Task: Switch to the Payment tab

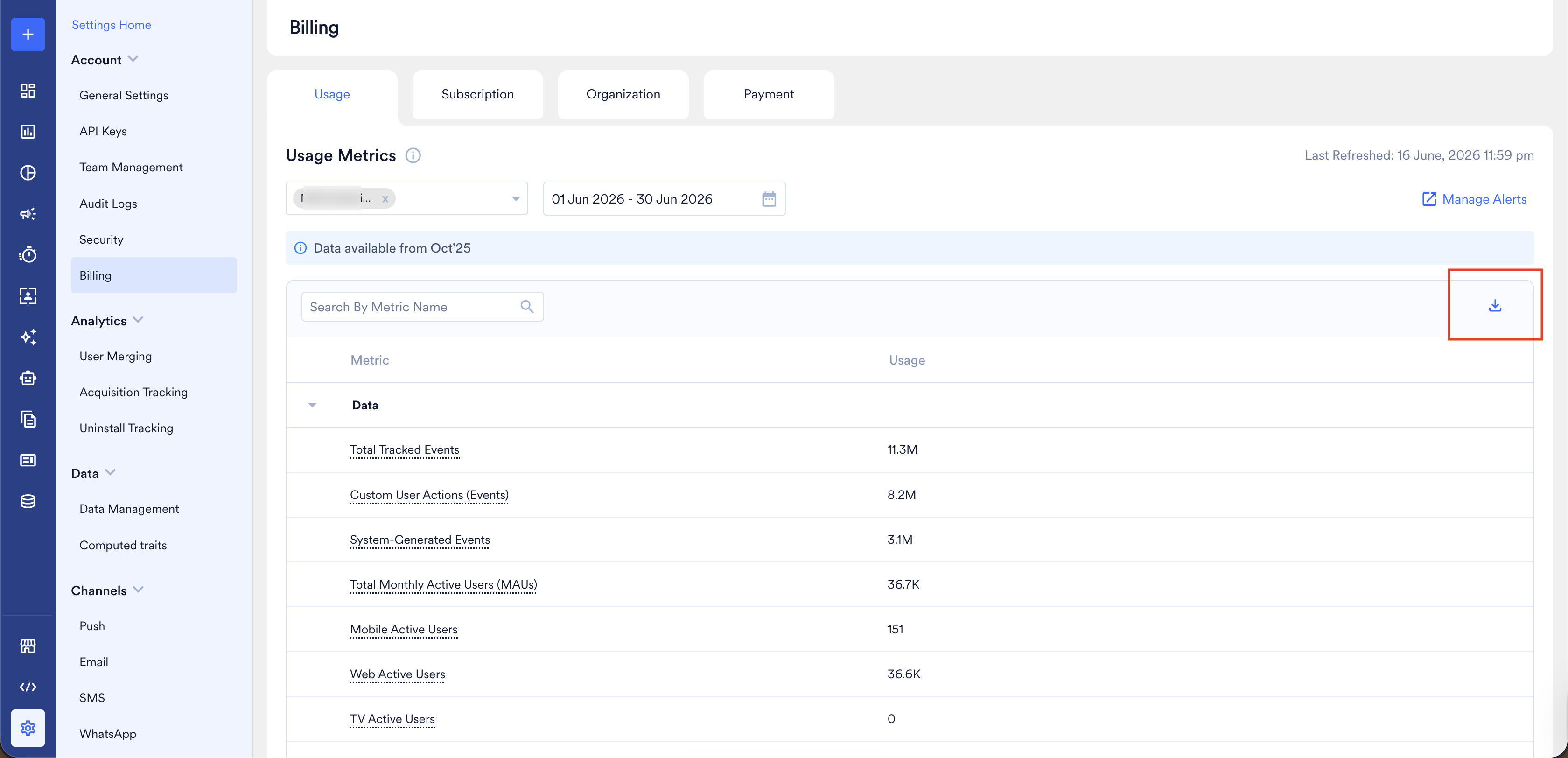Action: 769,95
